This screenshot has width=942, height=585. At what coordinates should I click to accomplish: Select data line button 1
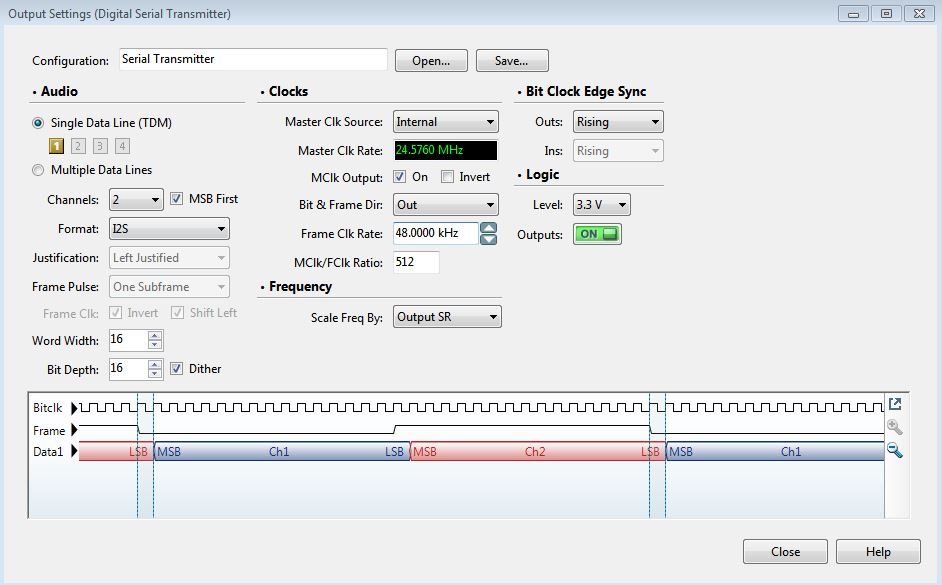(56, 146)
